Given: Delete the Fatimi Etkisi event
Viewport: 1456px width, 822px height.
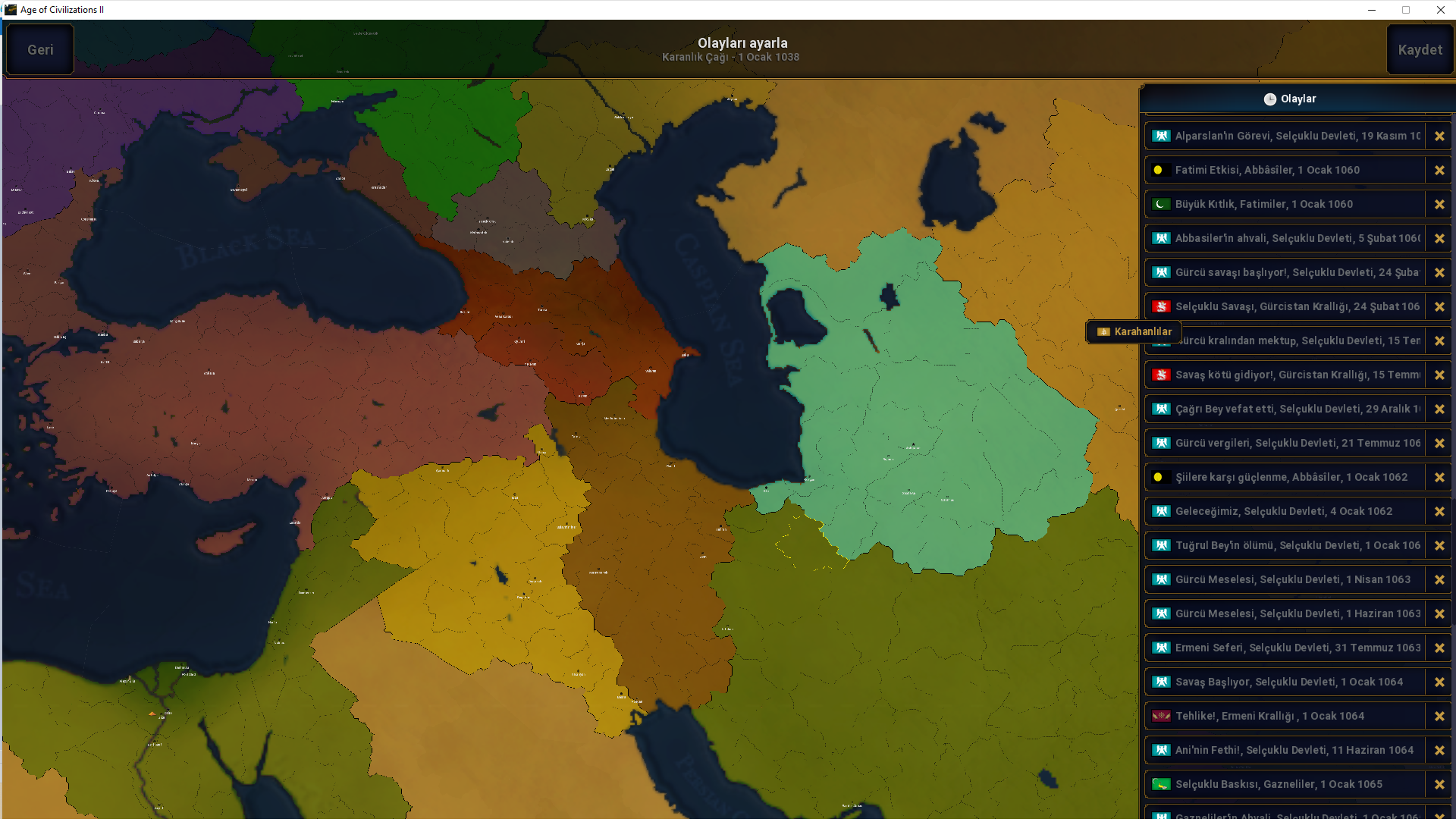Looking at the screenshot, I should click(1439, 171).
